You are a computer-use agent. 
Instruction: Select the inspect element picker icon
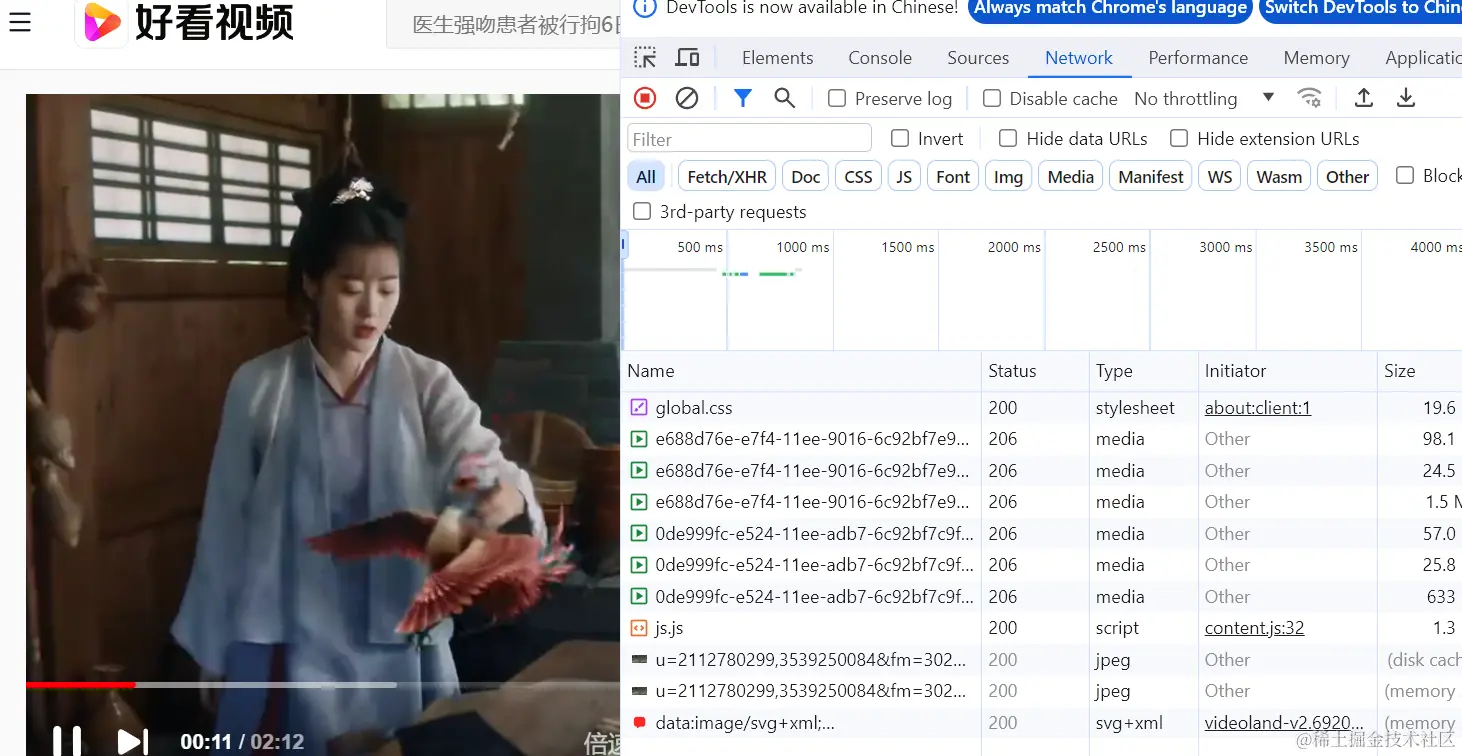[645, 58]
